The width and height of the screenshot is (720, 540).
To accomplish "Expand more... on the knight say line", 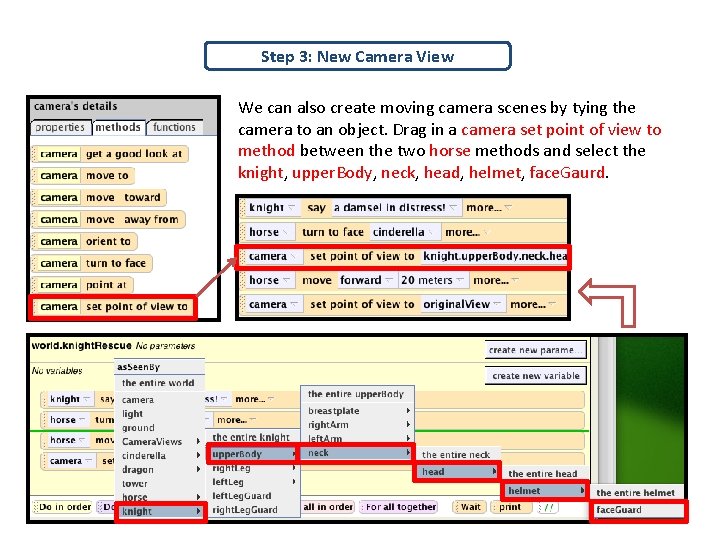I will tap(488, 208).
